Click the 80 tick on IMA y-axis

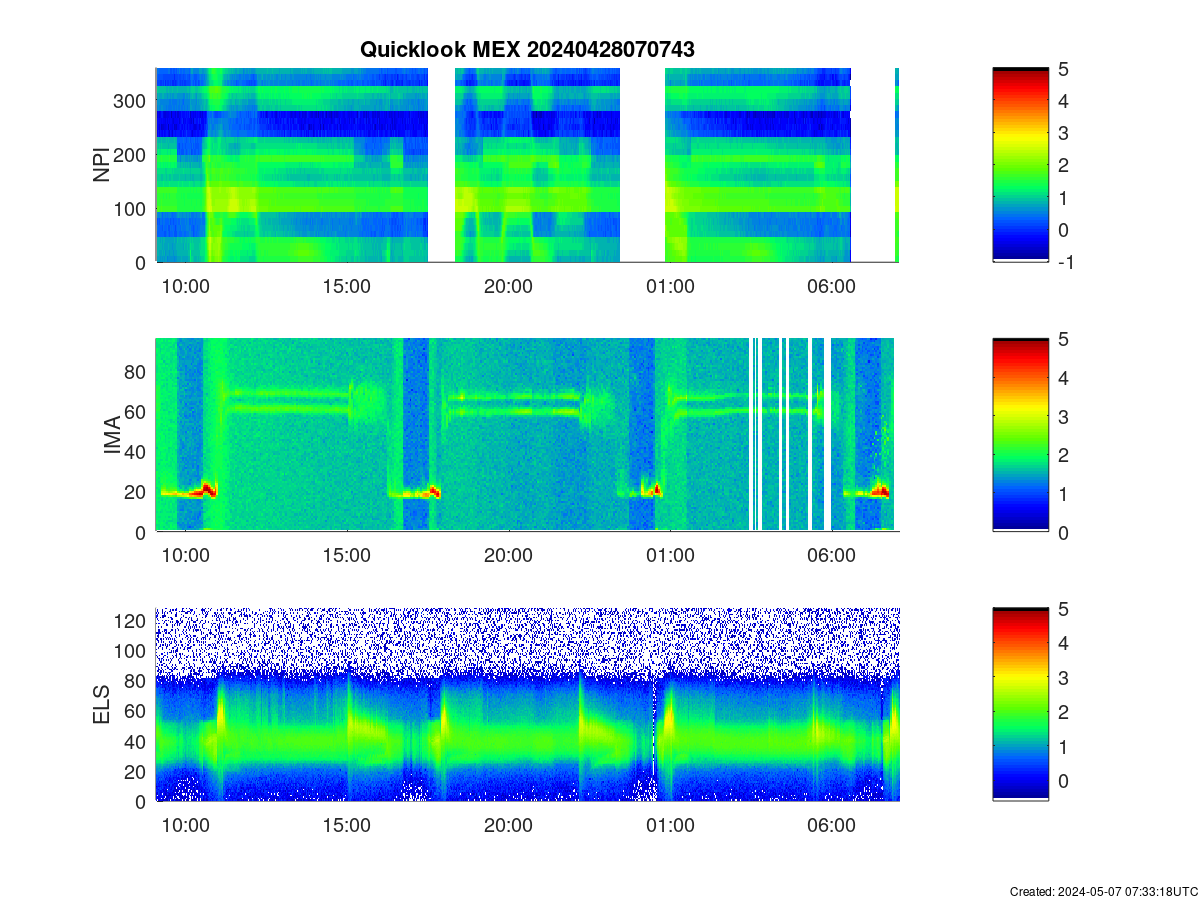click(137, 371)
